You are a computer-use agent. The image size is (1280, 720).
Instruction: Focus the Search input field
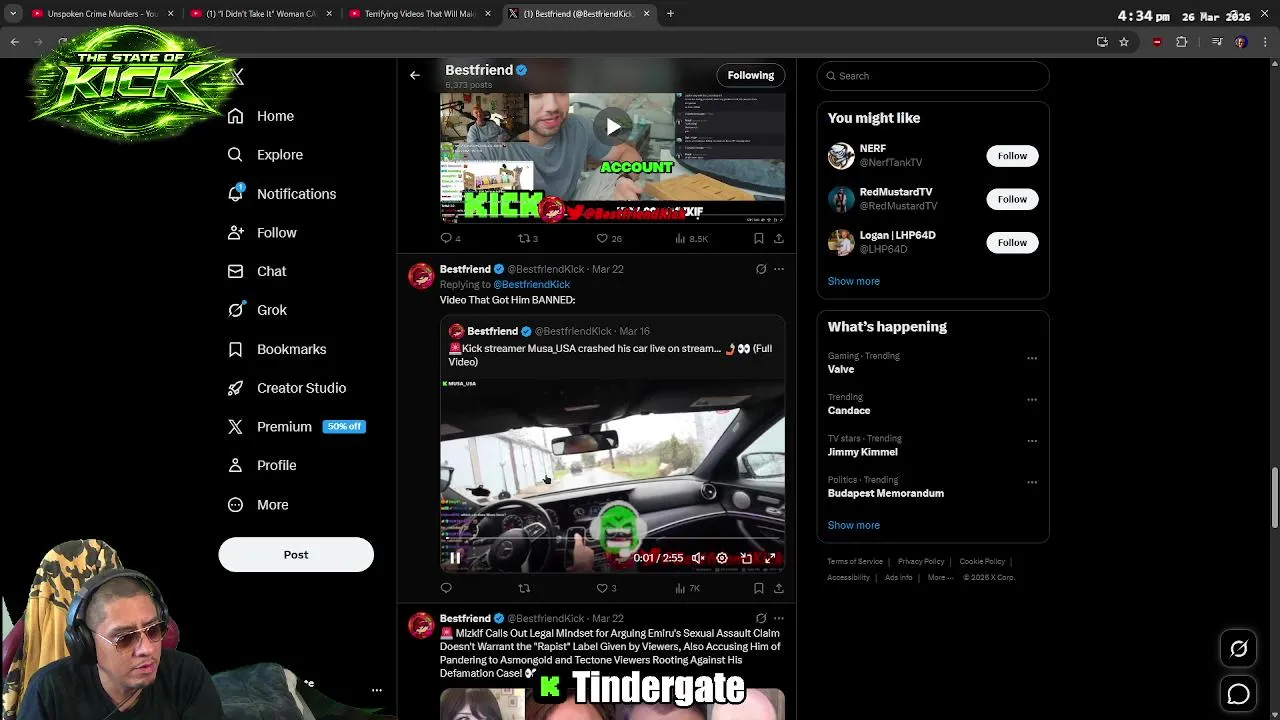(x=933, y=76)
